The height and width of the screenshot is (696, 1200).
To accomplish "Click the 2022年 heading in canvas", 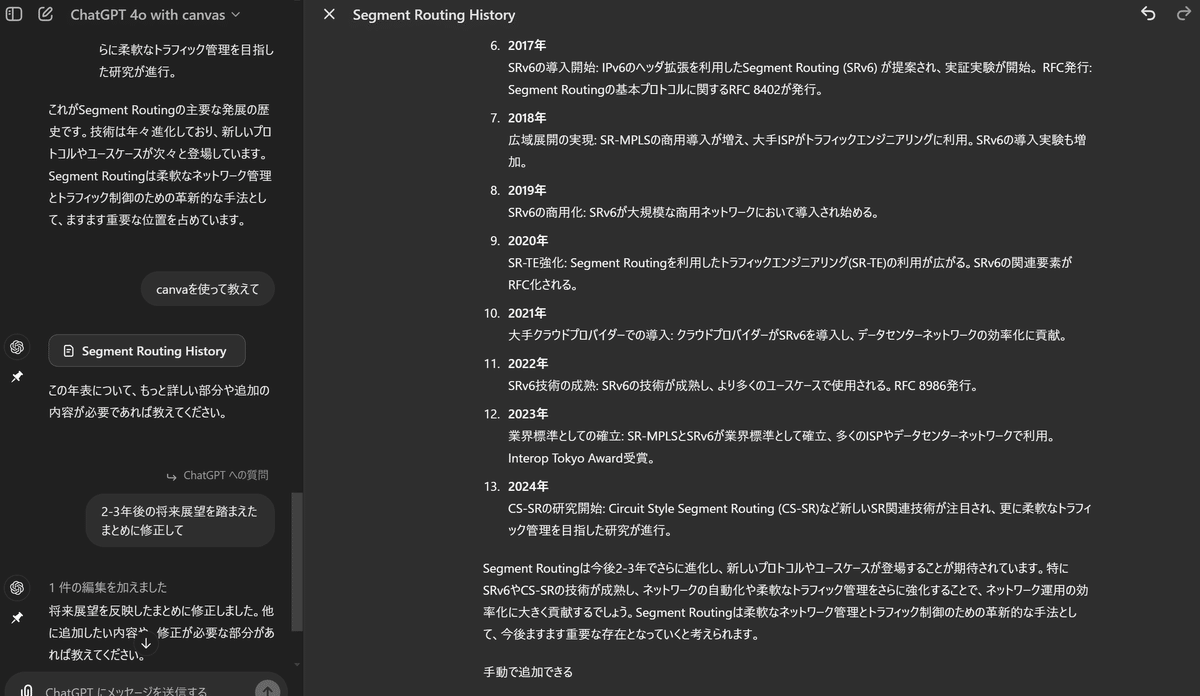I will pyautogui.click(x=527, y=363).
